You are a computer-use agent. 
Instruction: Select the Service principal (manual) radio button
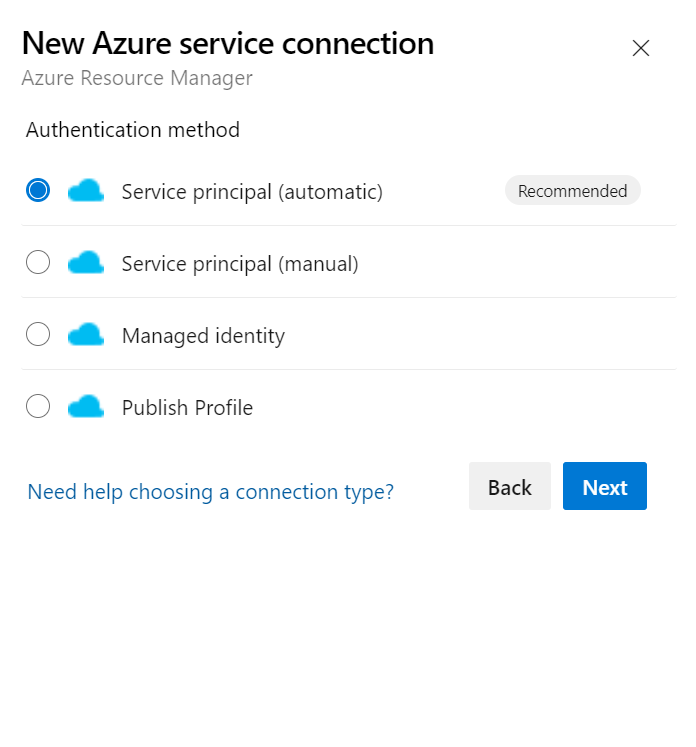(38, 263)
